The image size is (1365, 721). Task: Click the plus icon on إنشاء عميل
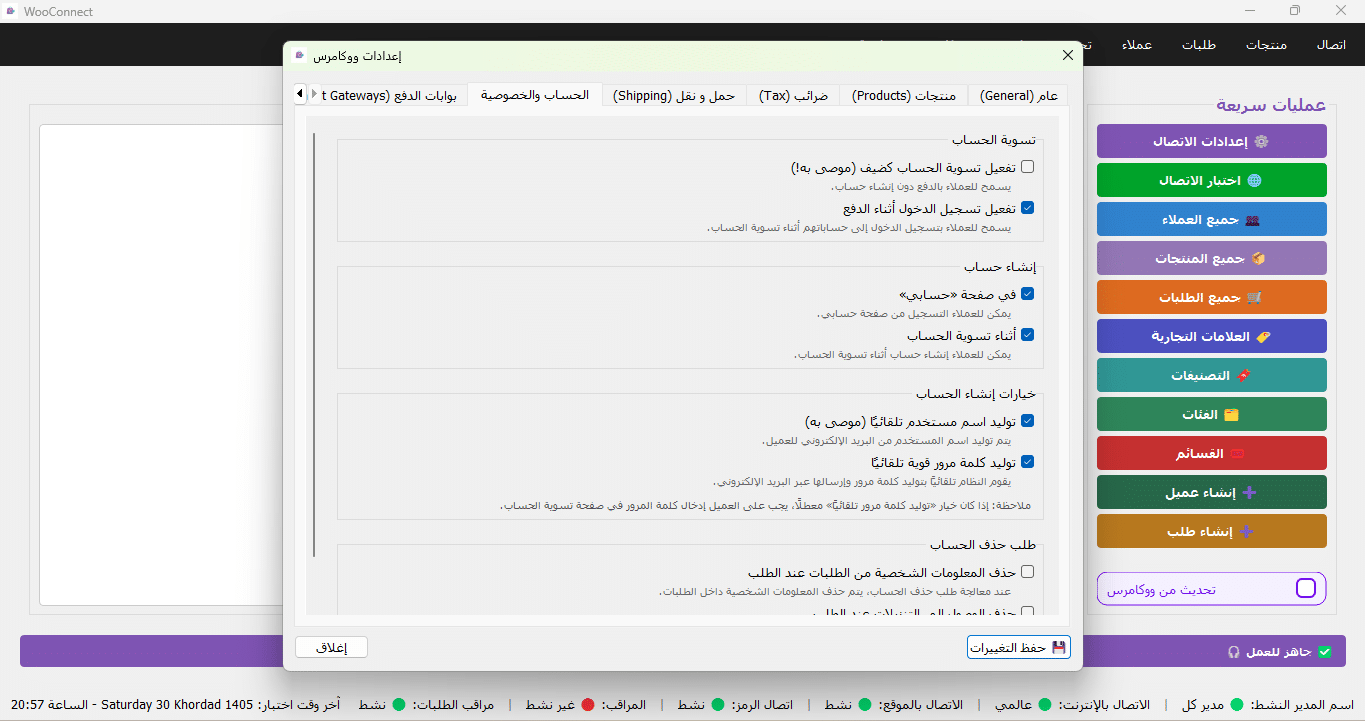click(1248, 493)
